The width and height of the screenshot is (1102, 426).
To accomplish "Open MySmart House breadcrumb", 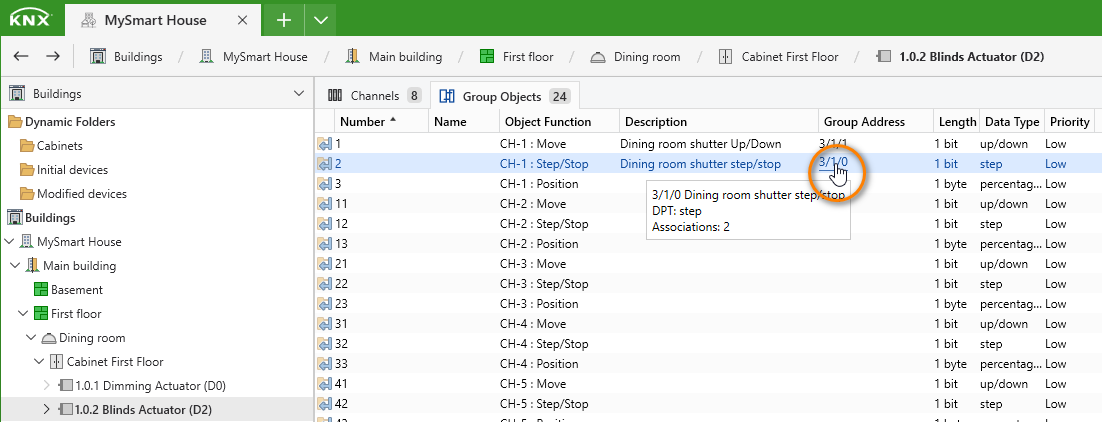I will (x=253, y=57).
